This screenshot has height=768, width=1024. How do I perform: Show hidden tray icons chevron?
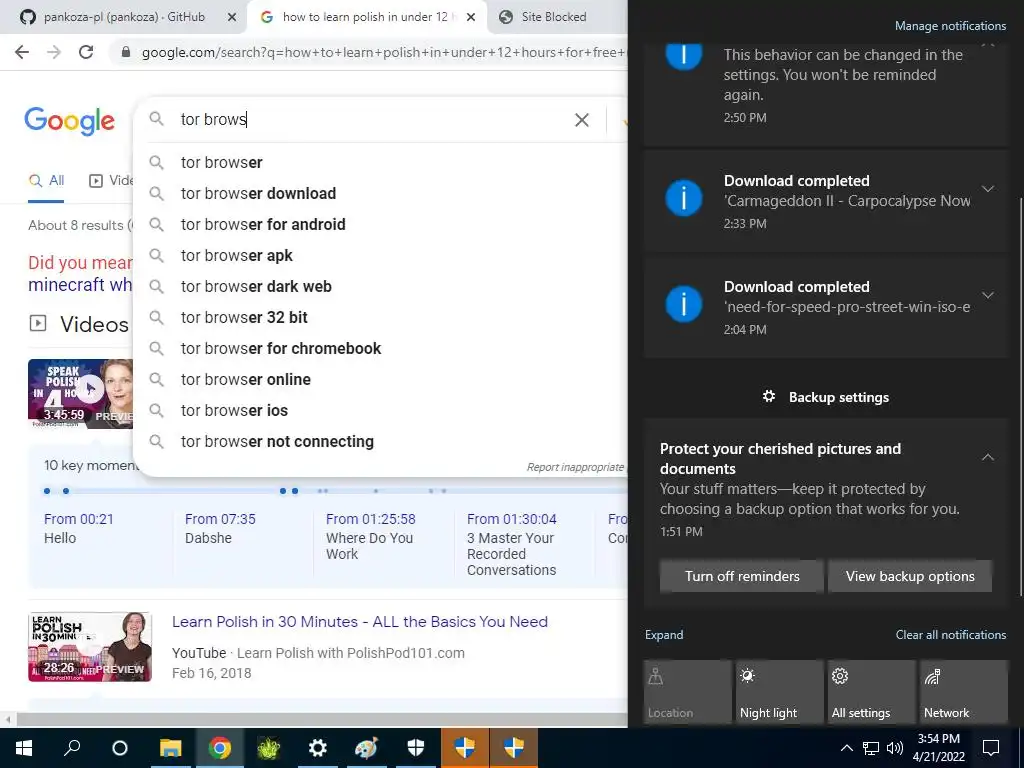[x=846, y=748]
